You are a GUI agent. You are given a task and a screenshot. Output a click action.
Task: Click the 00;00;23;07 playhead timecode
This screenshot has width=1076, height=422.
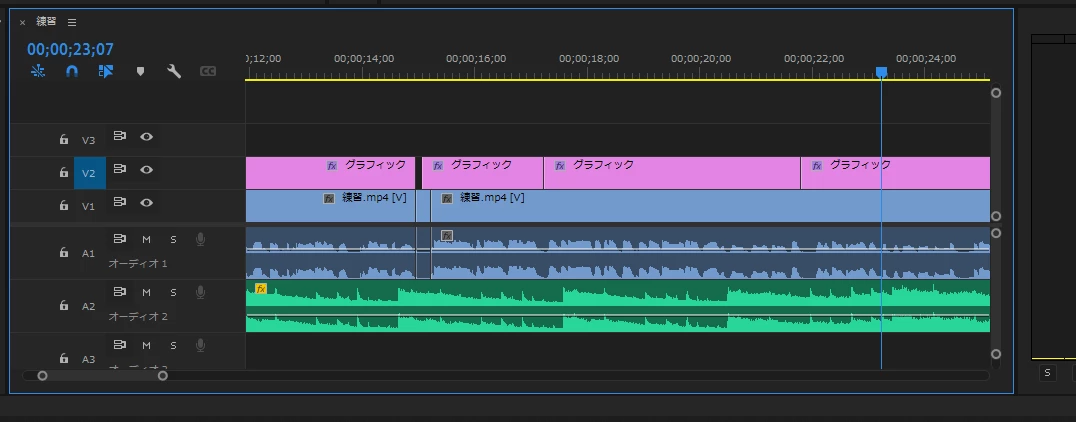point(70,49)
